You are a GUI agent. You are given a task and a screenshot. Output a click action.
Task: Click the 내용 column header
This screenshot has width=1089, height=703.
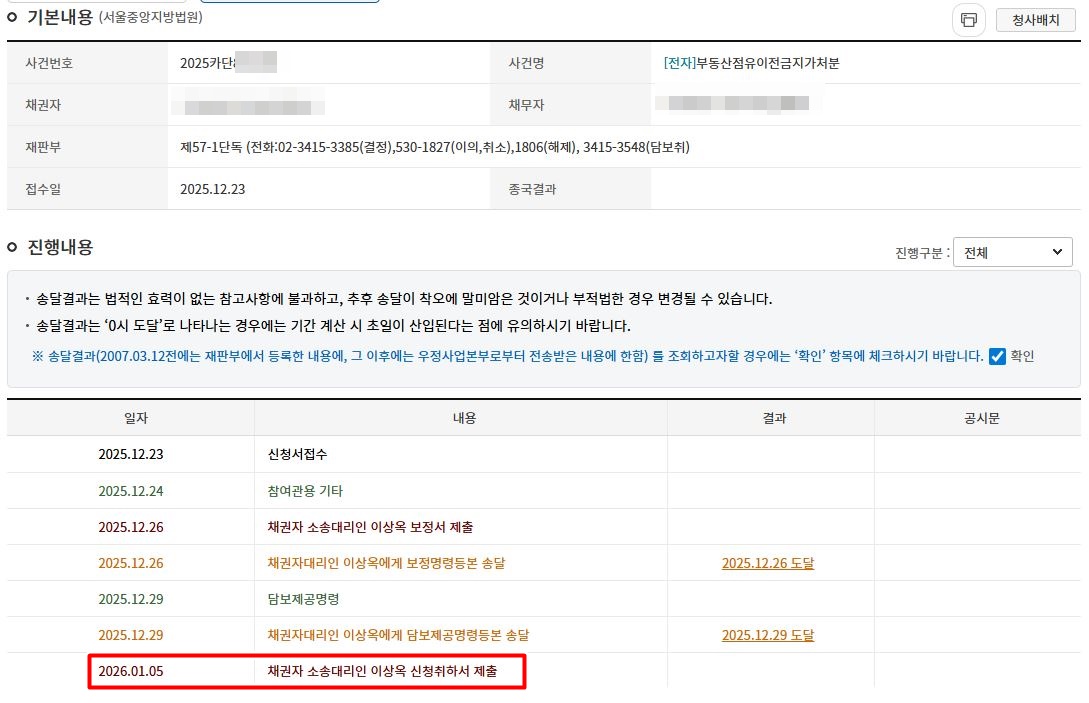pos(461,418)
